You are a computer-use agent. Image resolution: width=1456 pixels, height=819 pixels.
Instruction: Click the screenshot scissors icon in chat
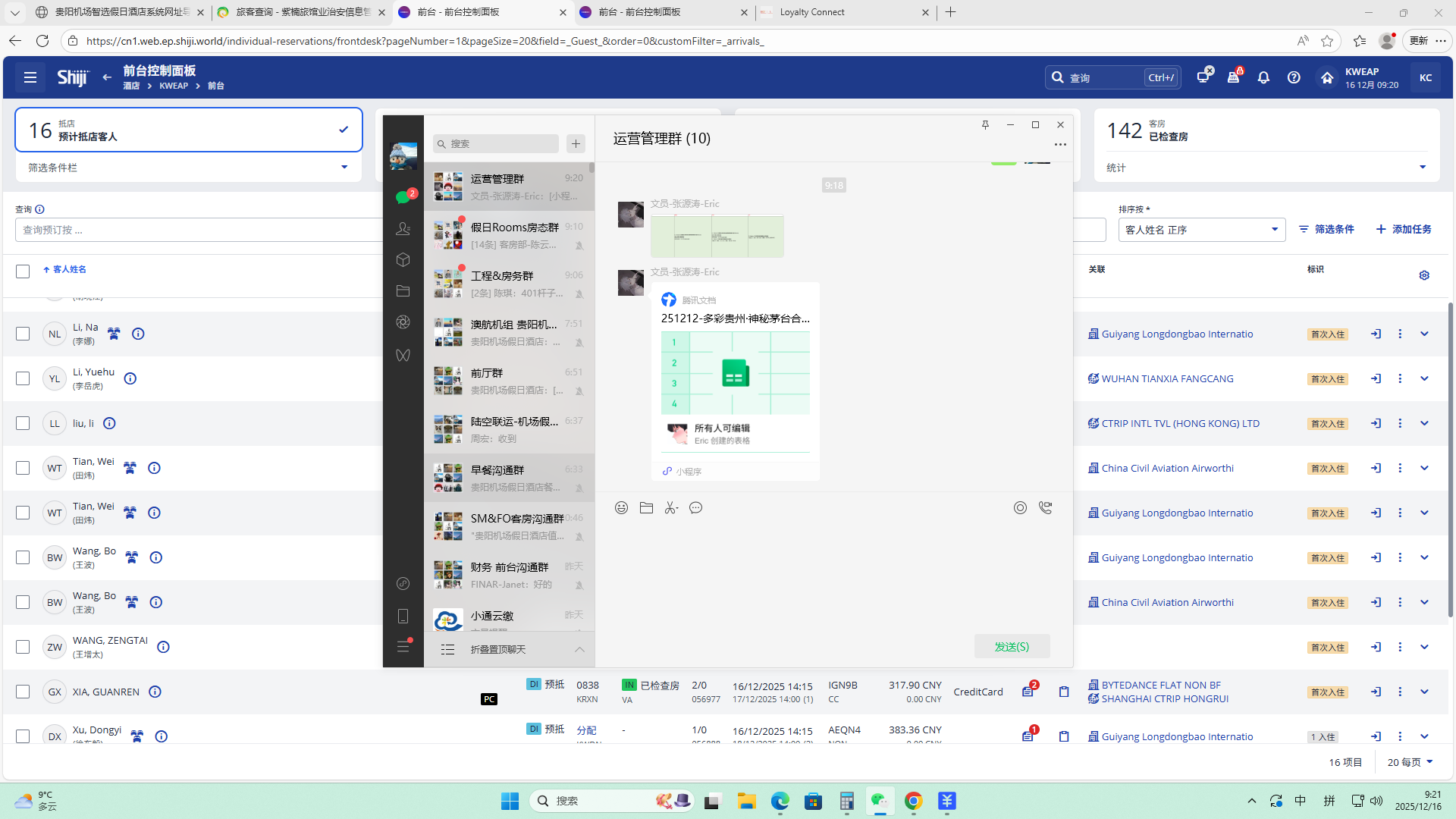[671, 508]
